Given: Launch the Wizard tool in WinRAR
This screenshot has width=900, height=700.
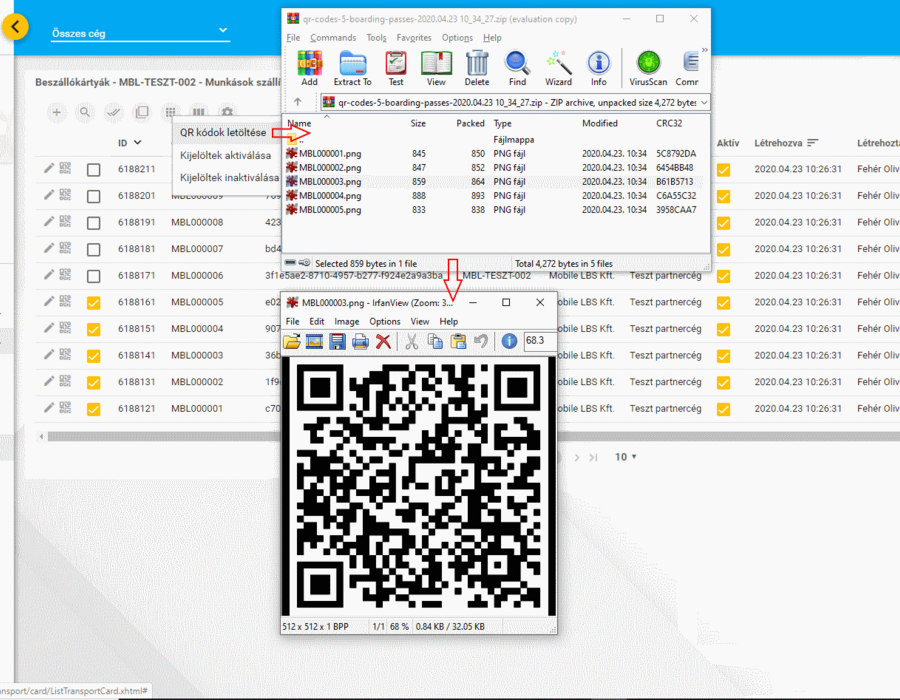Looking at the screenshot, I should point(558,68).
